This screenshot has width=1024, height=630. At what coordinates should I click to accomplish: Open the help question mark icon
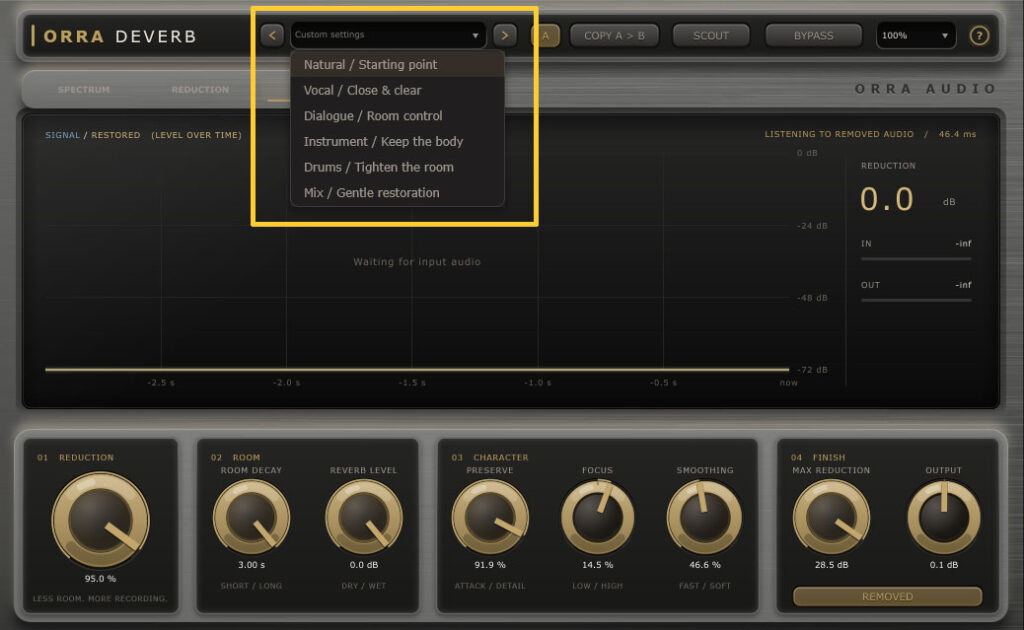[x=978, y=35]
